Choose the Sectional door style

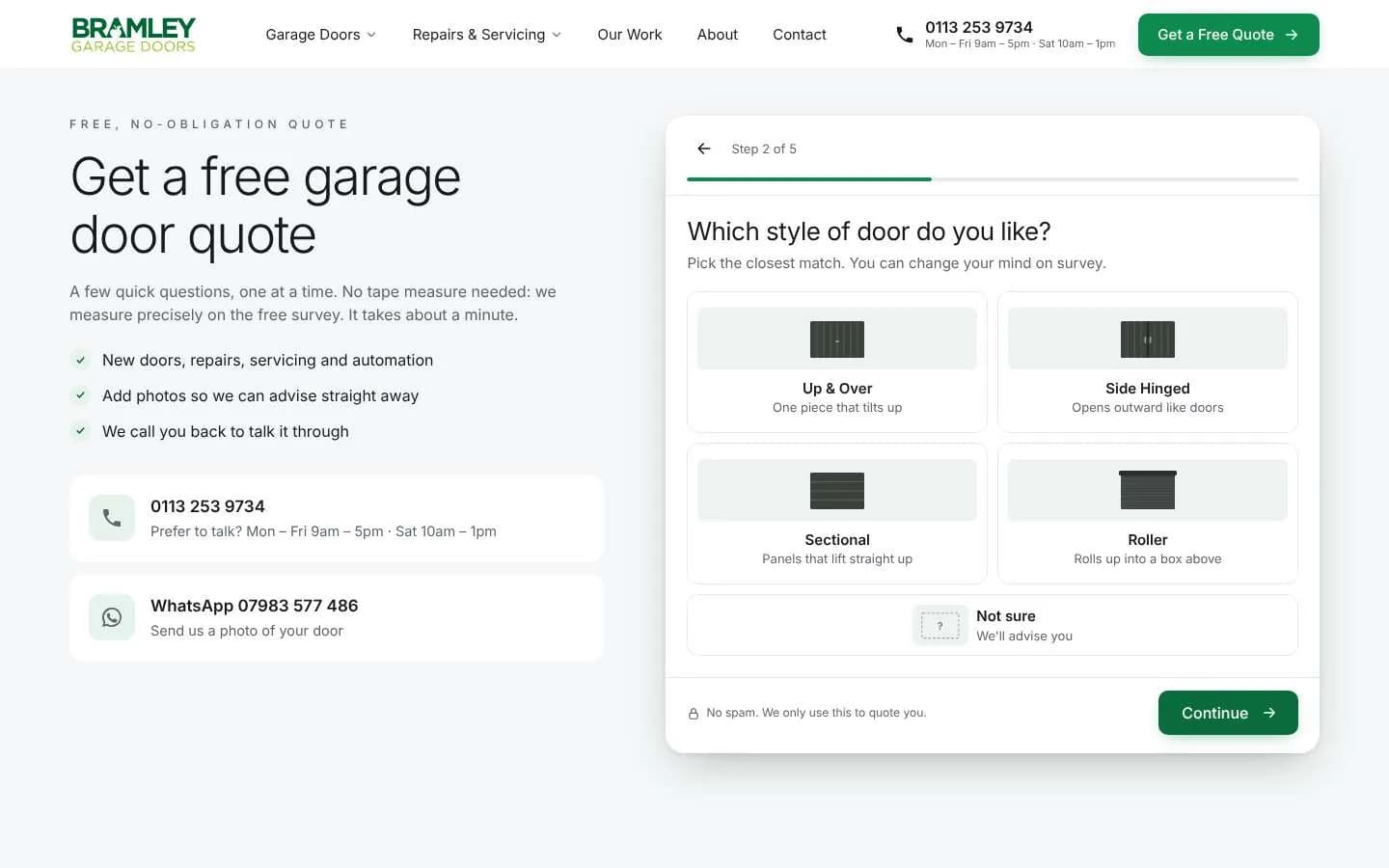[x=837, y=513]
